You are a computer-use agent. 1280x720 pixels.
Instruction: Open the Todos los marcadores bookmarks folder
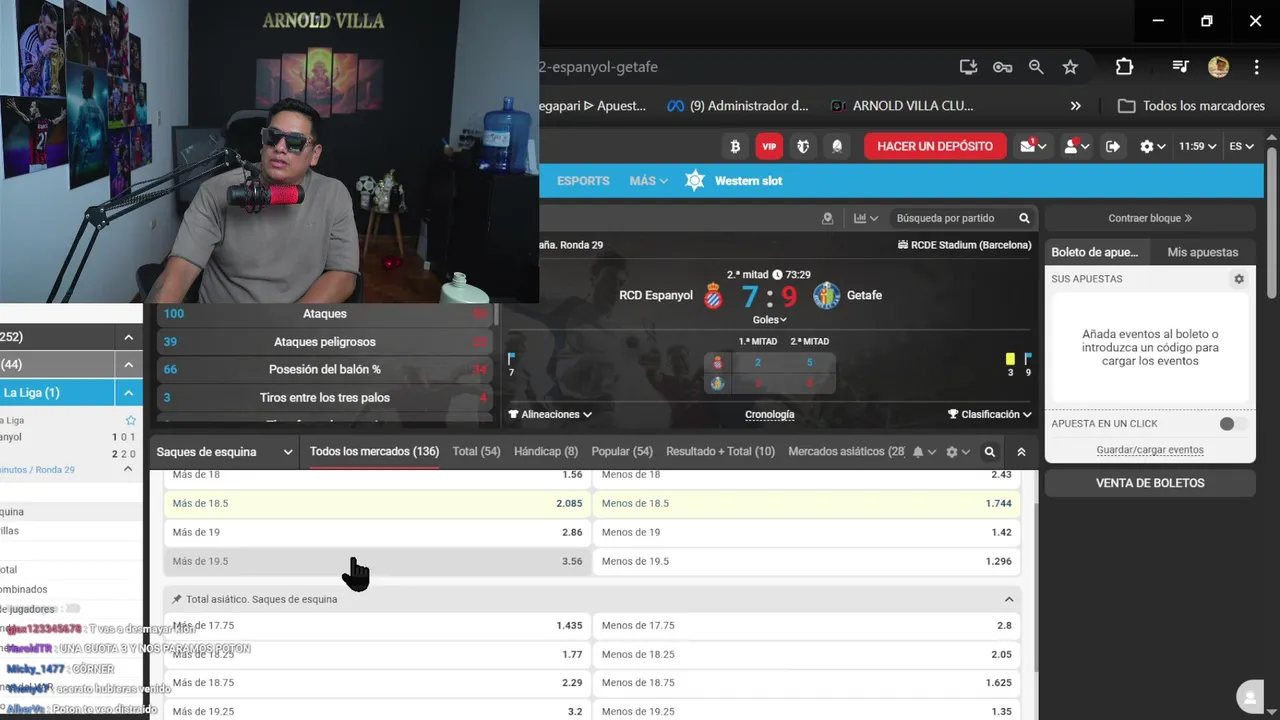pyautogui.click(x=1191, y=105)
